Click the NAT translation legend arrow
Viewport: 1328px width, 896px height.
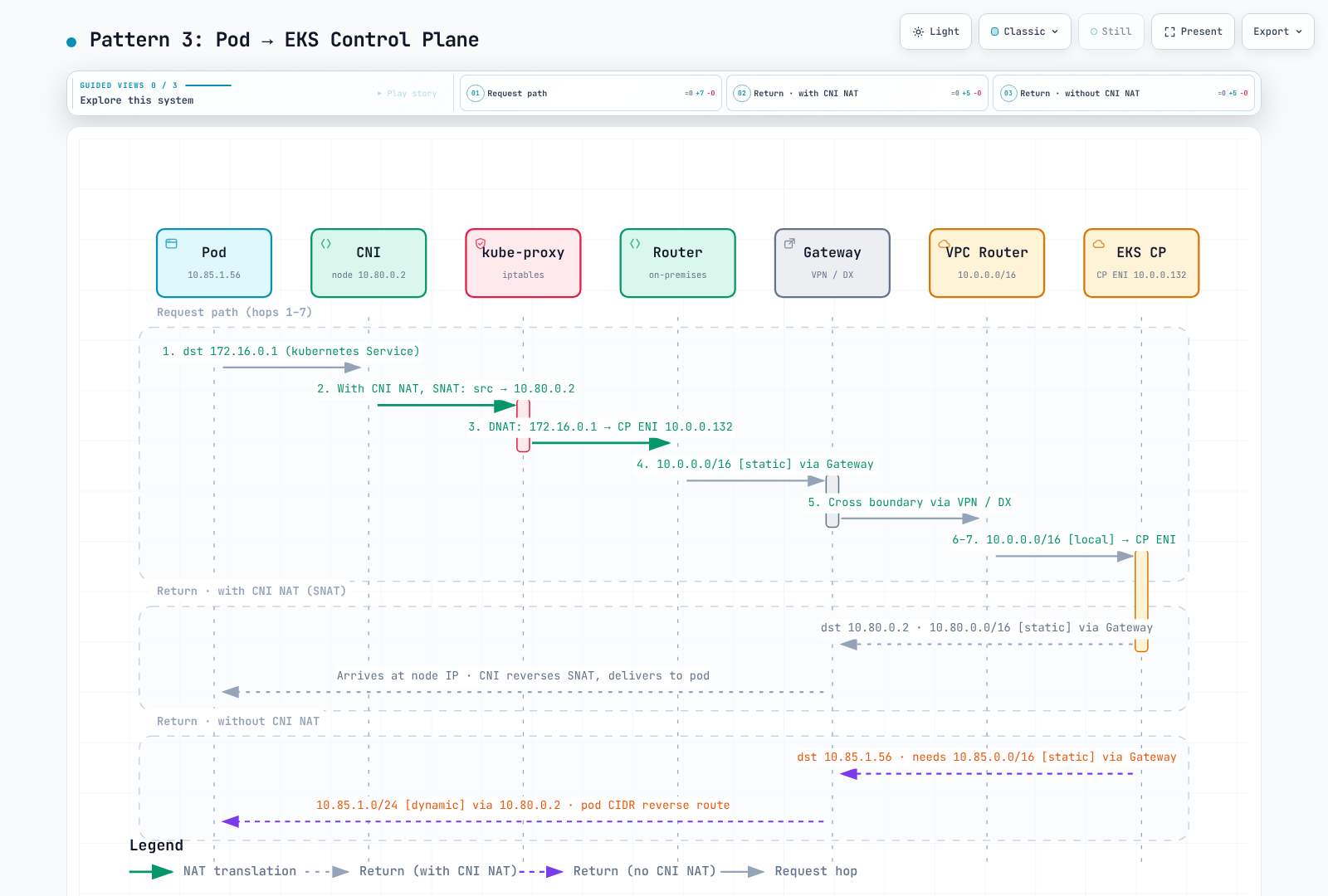pos(152,872)
